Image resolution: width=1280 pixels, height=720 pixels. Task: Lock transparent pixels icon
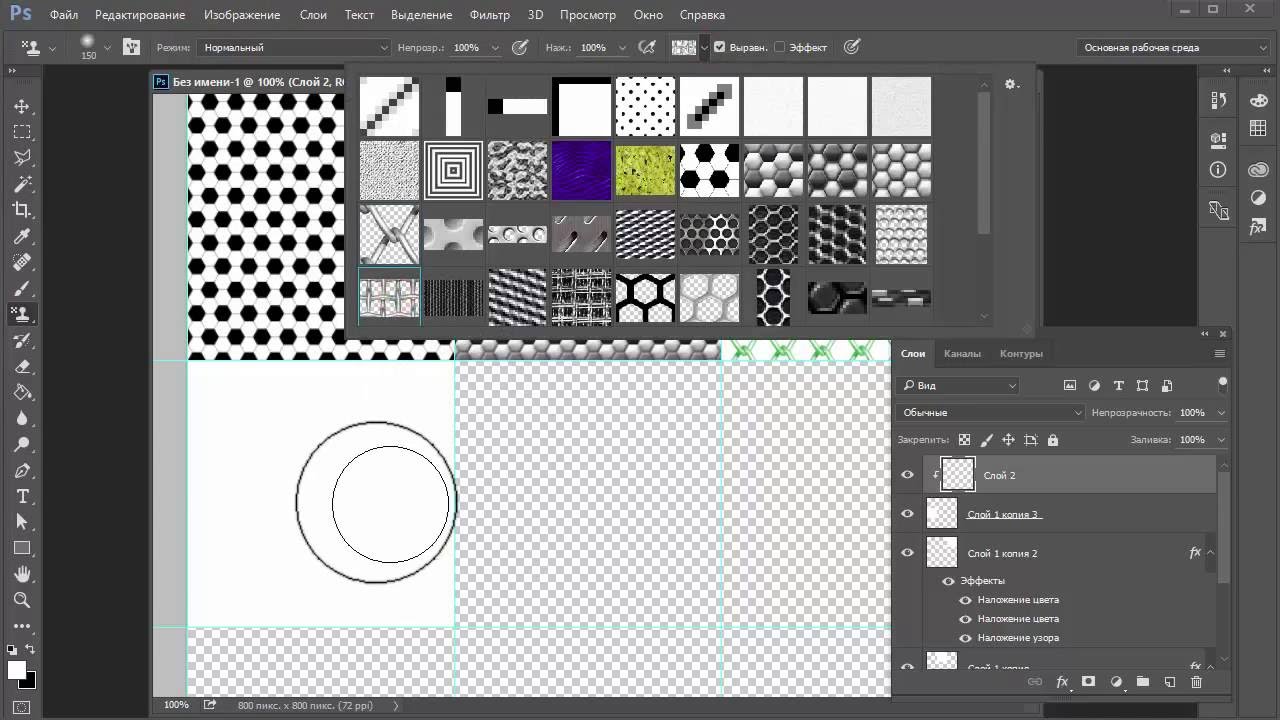[964, 440]
